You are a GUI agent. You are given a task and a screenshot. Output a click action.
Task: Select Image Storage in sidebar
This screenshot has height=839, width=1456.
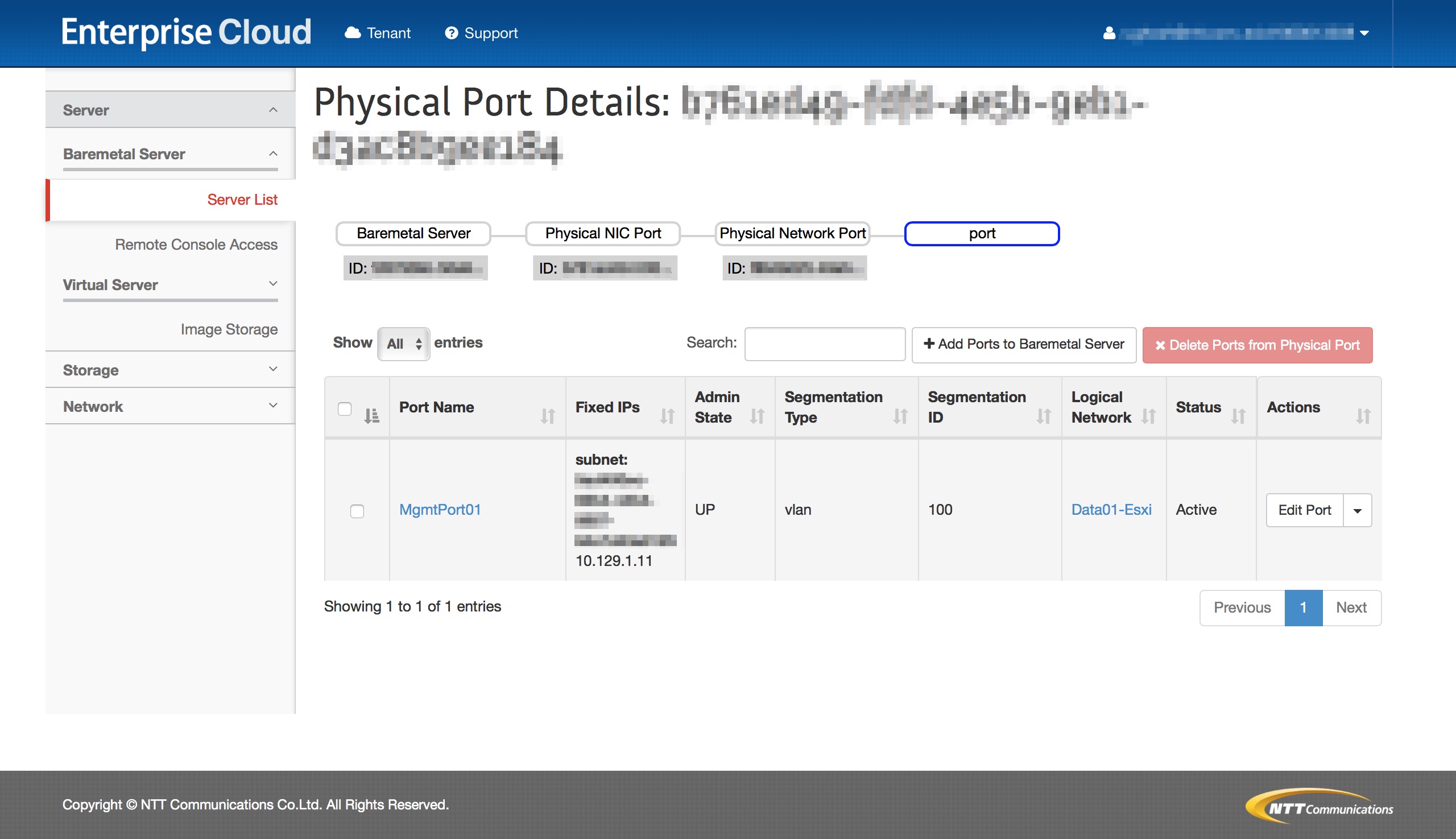(x=229, y=329)
